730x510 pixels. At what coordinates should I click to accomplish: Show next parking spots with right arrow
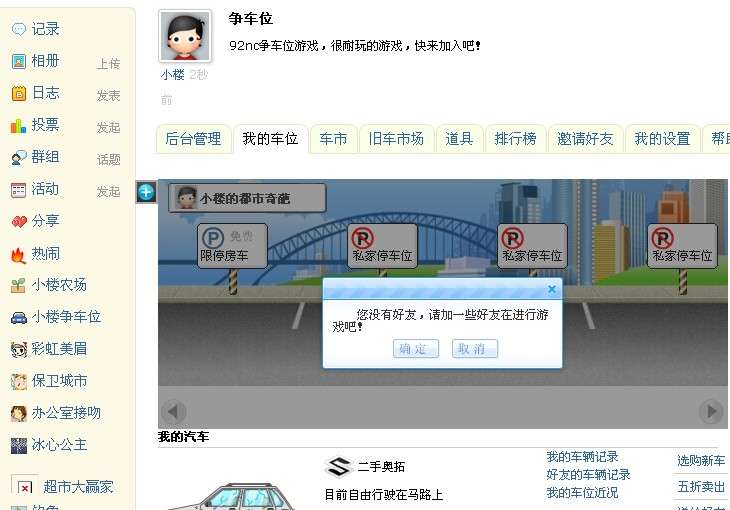[x=711, y=411]
